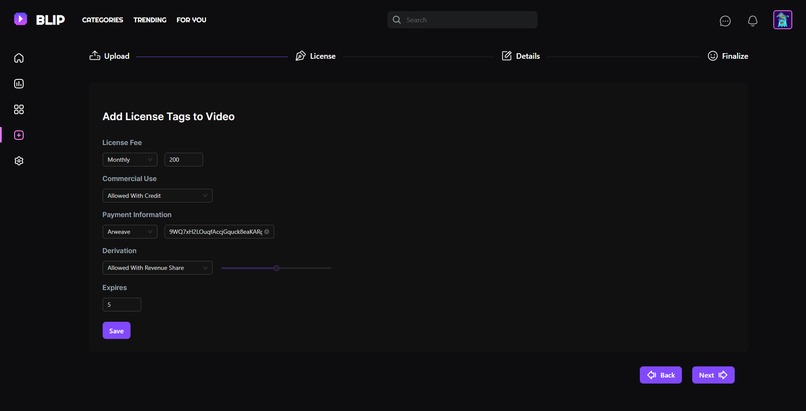Click the "Add License Tags to Video" heading
Viewport: 806px width, 411px height.
[169, 117]
